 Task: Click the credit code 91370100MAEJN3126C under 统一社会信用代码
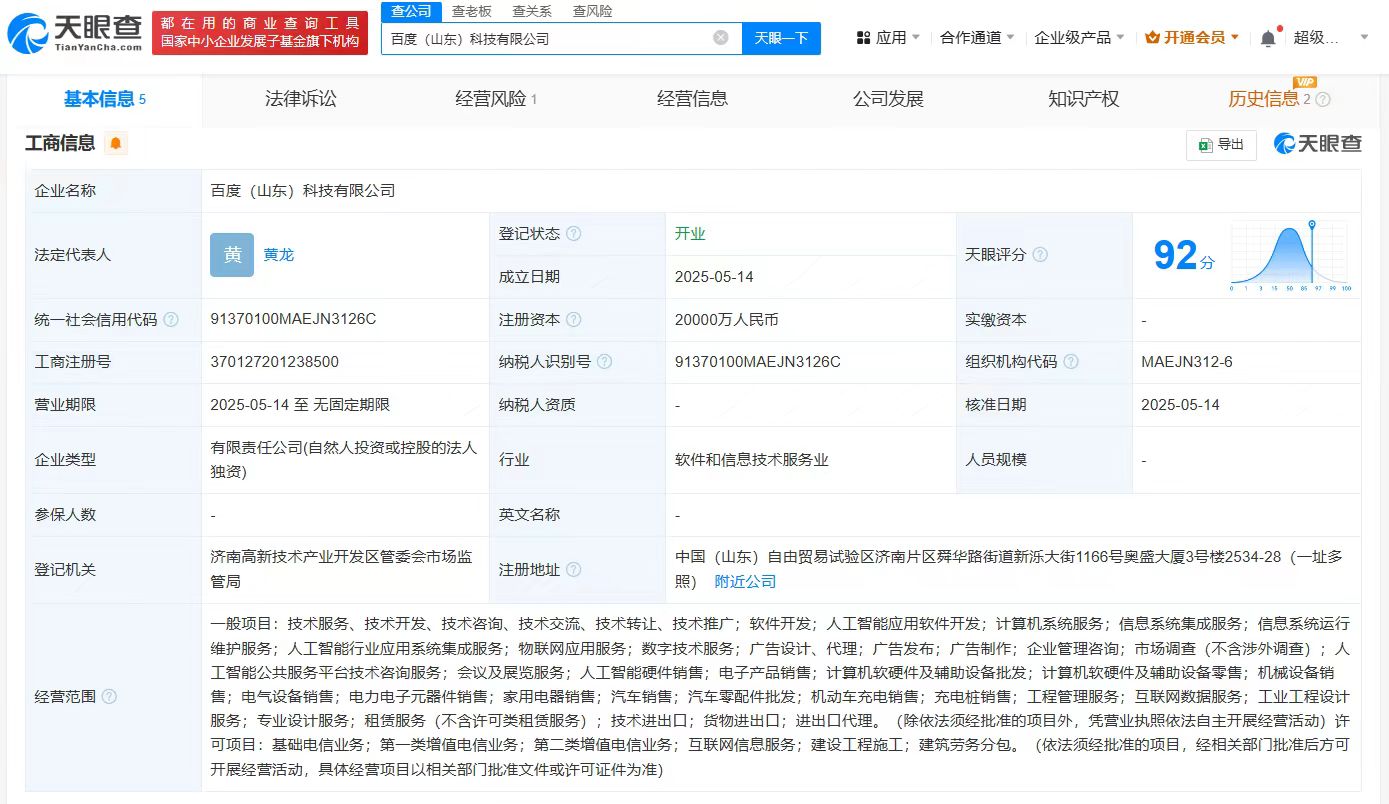[293, 319]
